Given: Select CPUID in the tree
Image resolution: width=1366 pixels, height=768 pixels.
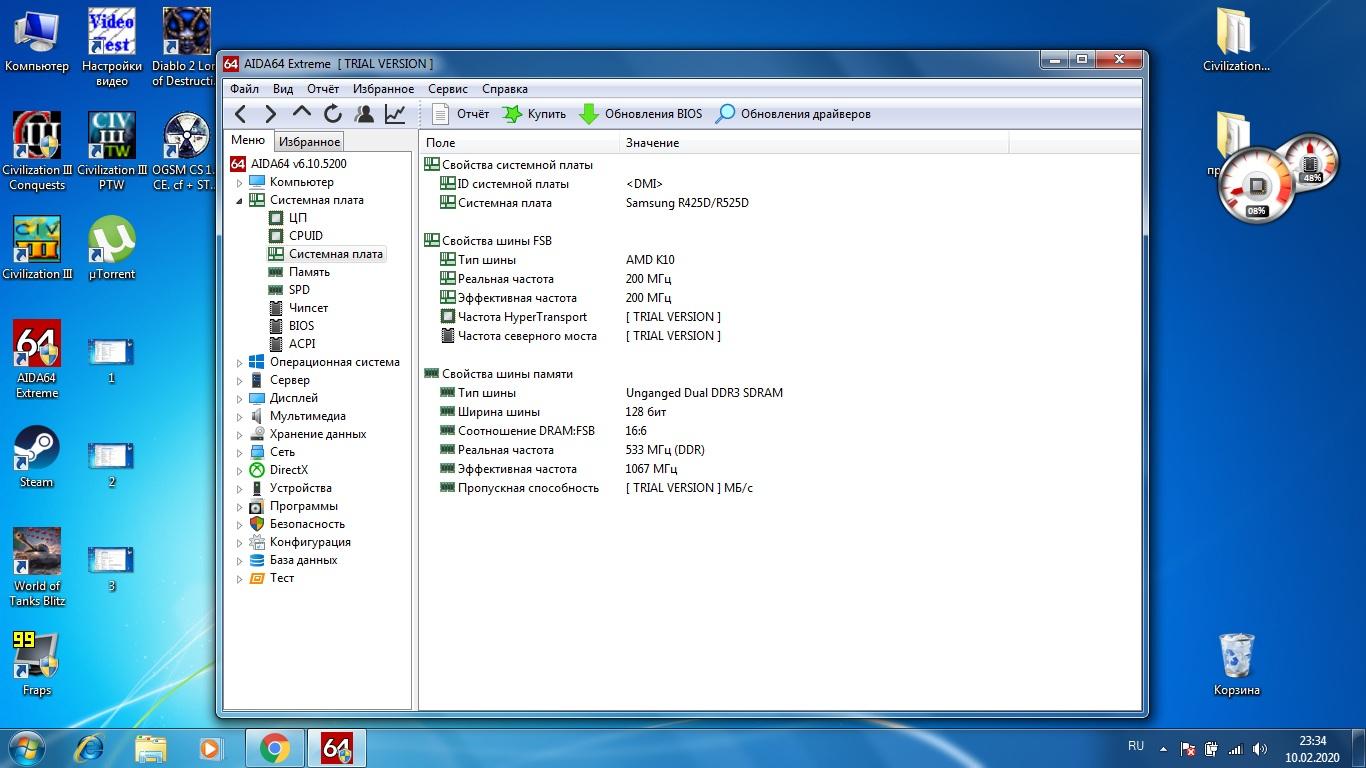Looking at the screenshot, I should pos(305,236).
